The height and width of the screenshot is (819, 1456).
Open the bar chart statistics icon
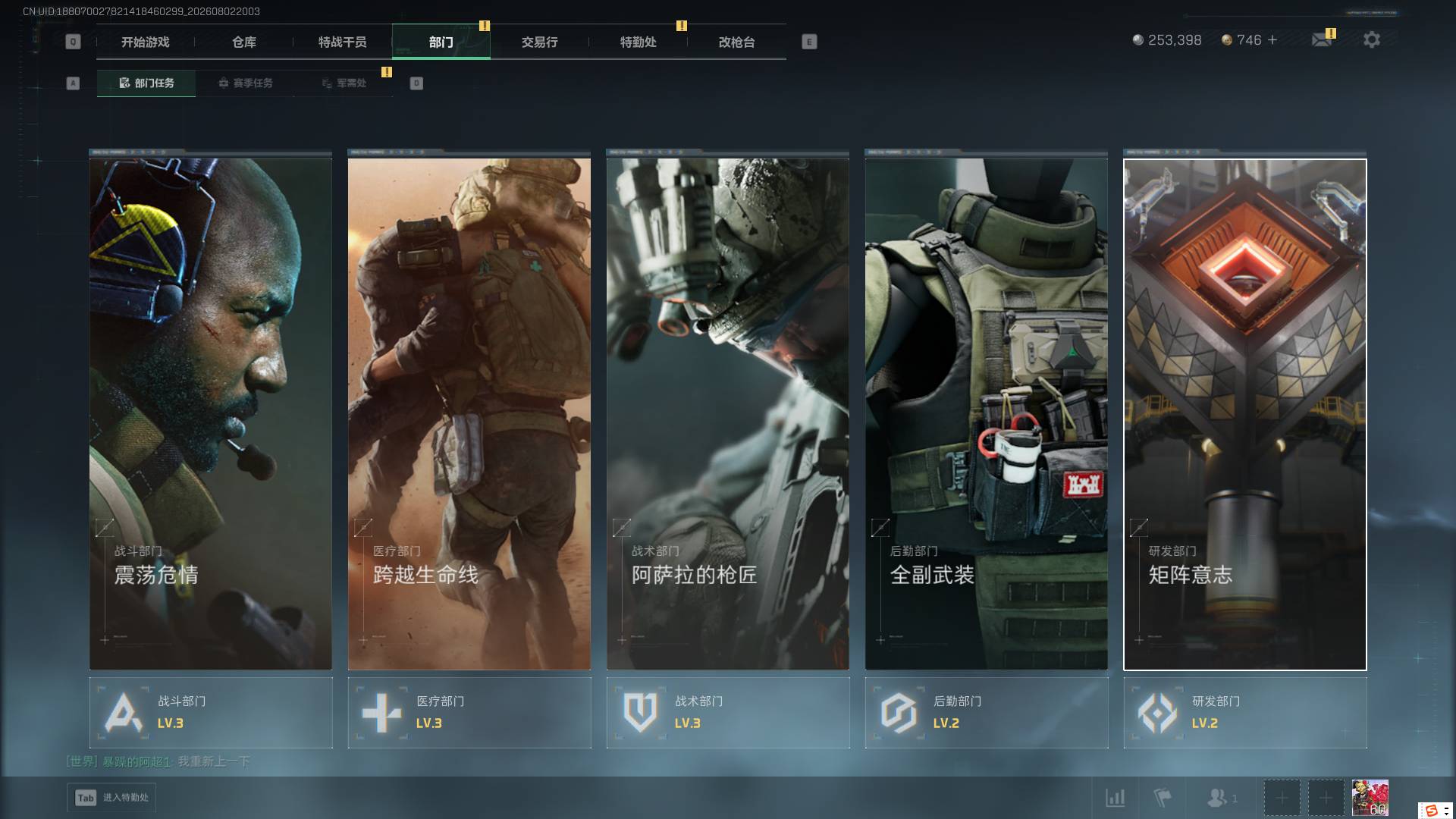[1116, 798]
